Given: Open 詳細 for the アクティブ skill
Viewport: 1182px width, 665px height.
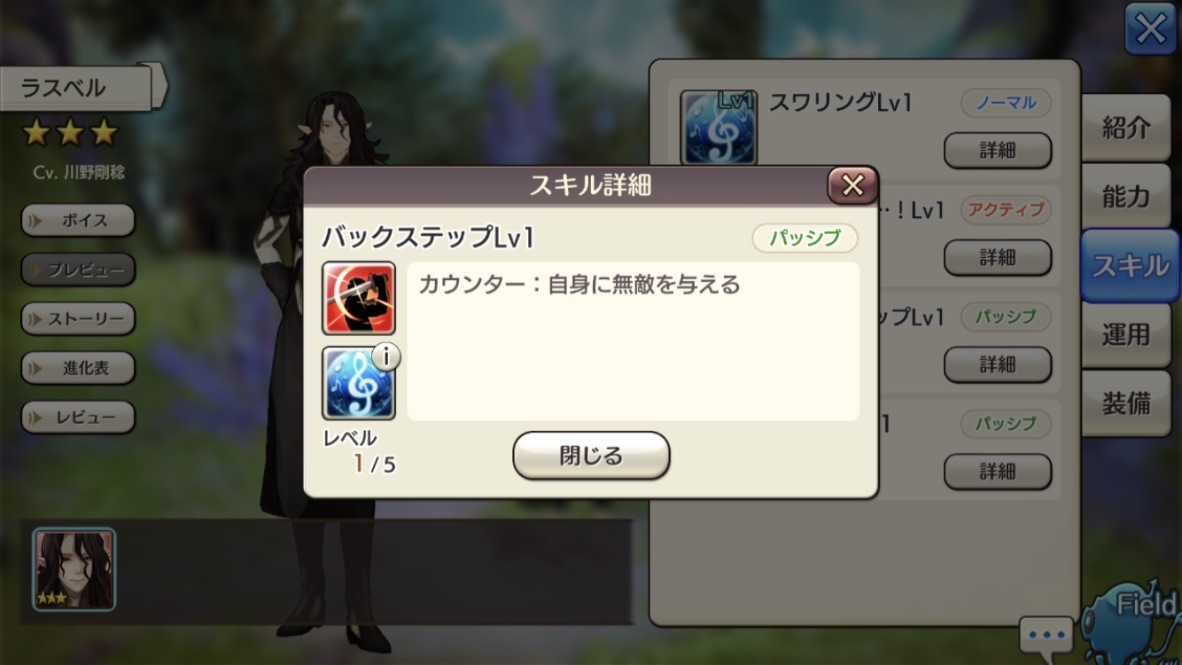Looking at the screenshot, I should click(x=997, y=257).
